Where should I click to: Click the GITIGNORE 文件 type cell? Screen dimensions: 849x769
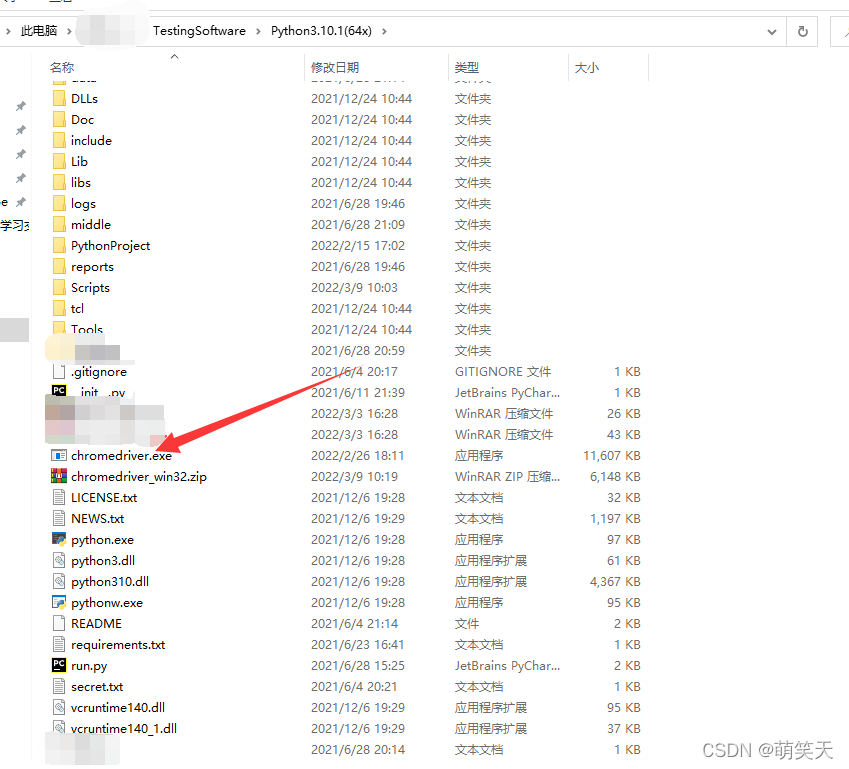point(502,372)
